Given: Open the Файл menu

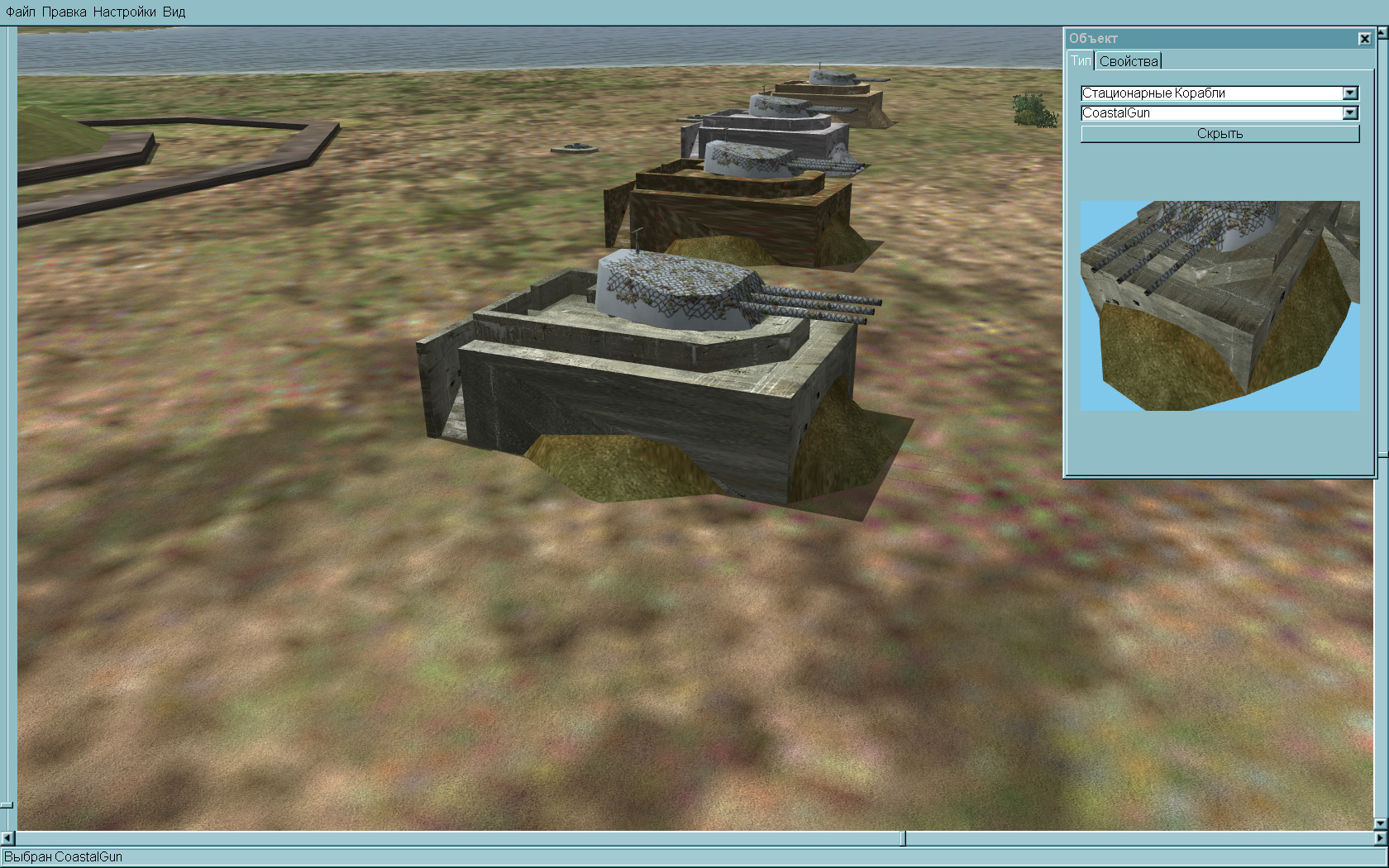Looking at the screenshot, I should click(21, 12).
